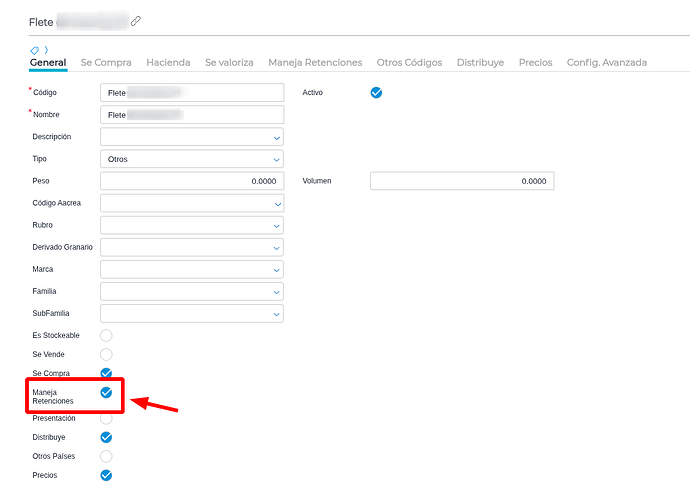Open the Tipo dropdown showing Otros
The image size is (690, 487).
[x=192, y=159]
